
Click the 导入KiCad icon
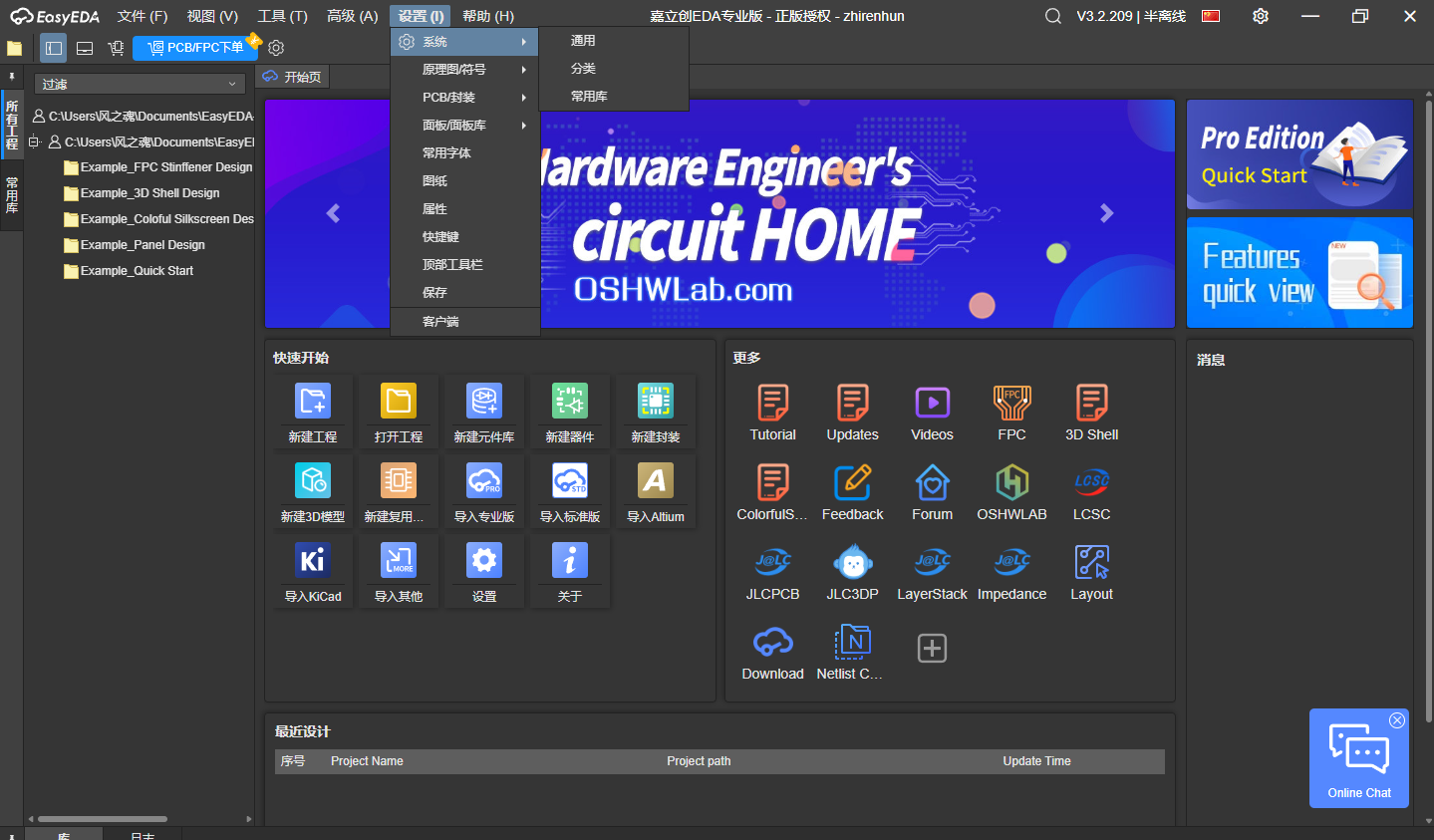[x=313, y=560]
